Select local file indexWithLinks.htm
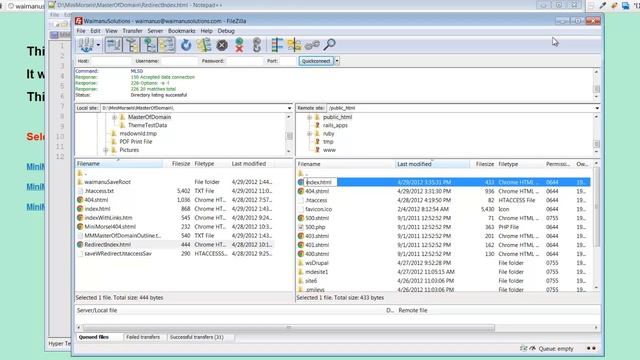640x360 pixels. [174, 218]
